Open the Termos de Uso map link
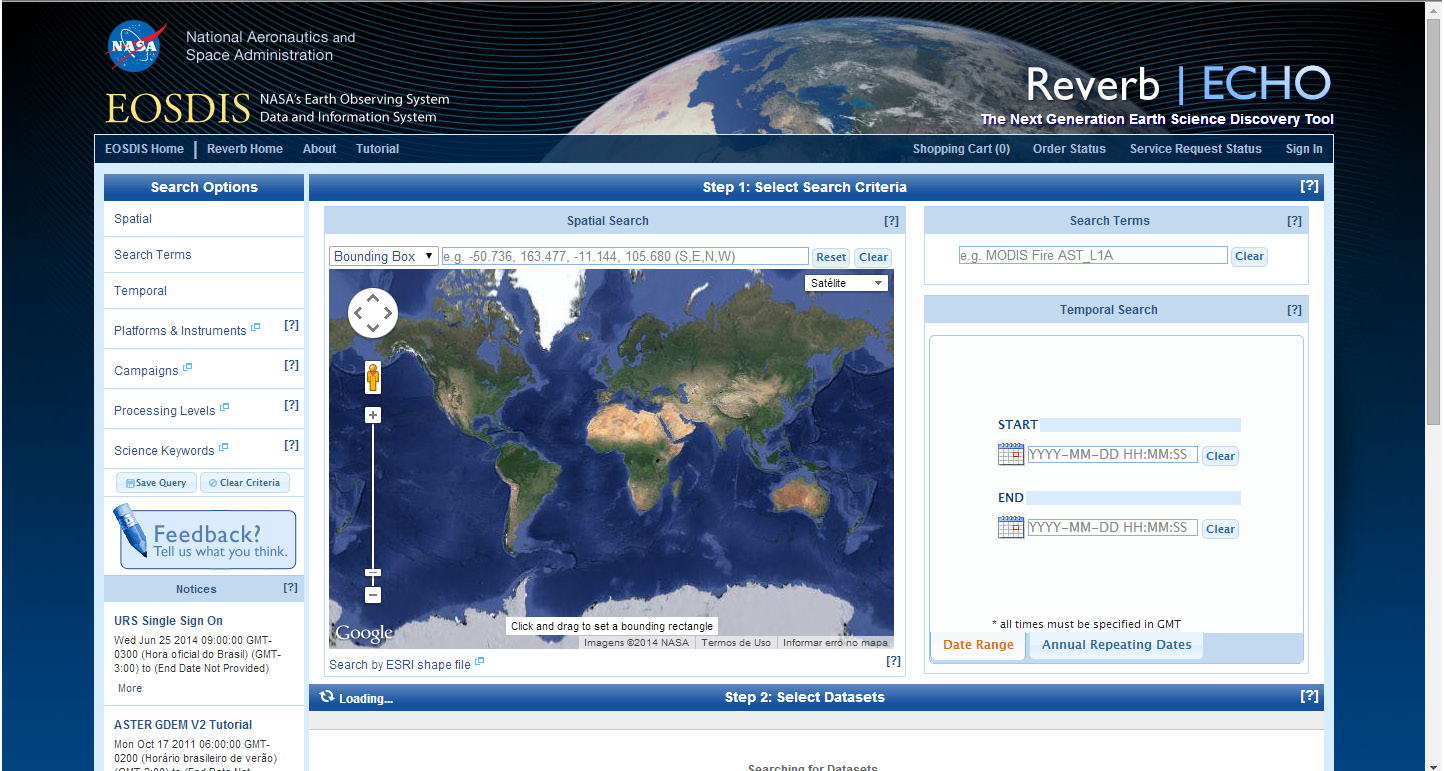 pos(736,643)
